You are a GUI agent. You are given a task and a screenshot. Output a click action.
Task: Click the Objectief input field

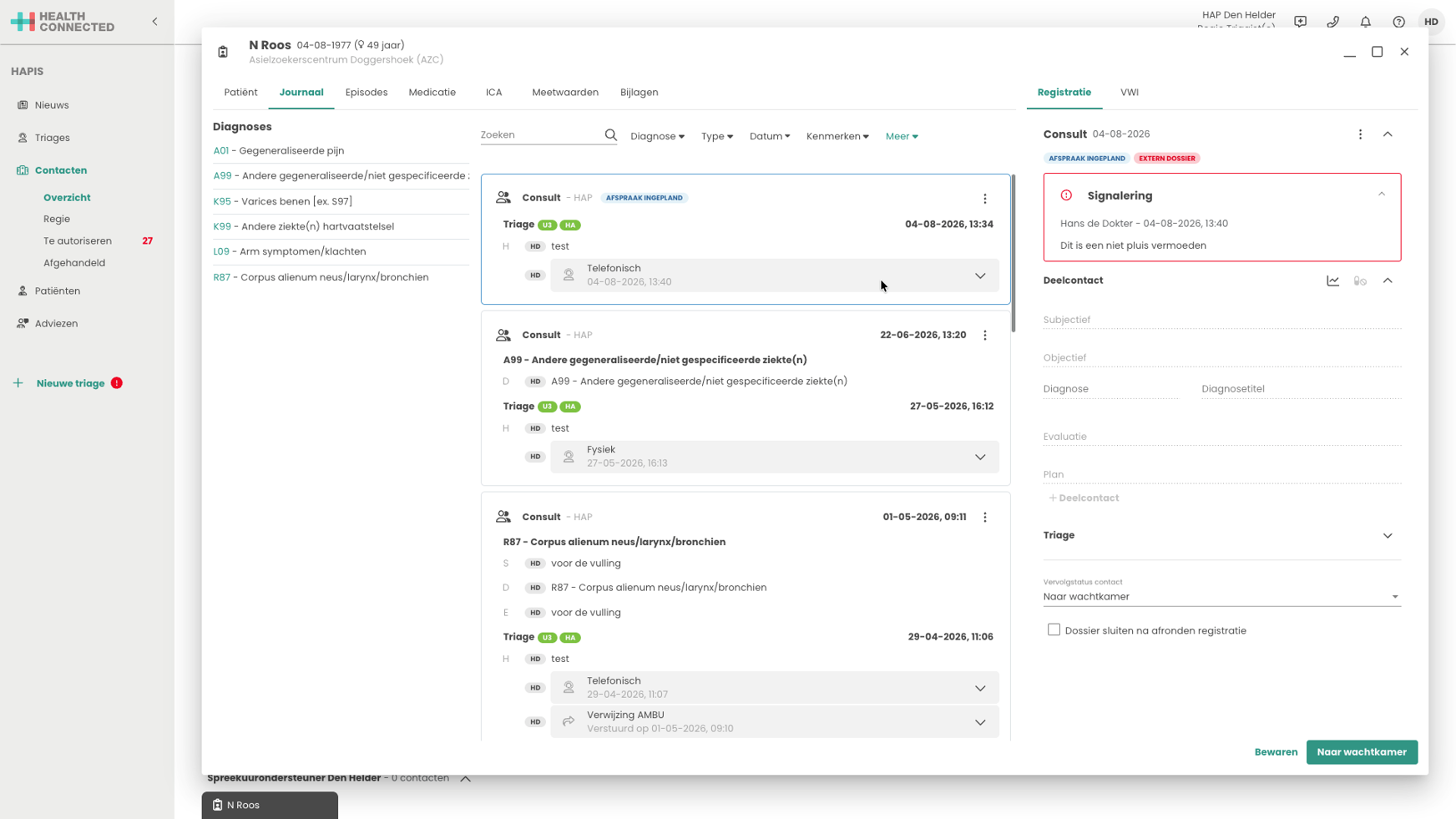pos(1221,358)
